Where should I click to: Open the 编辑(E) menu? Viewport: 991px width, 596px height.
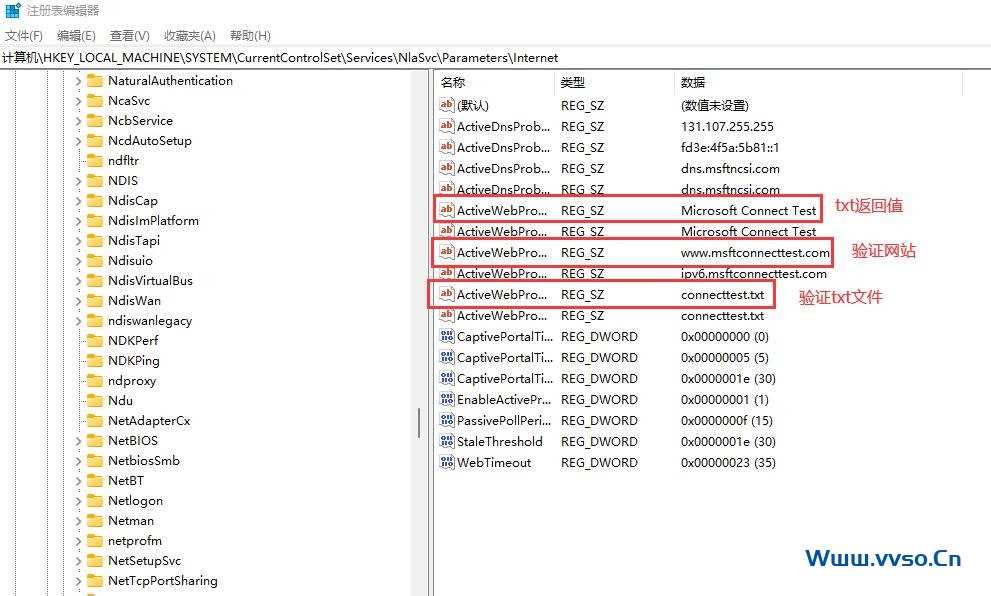tap(76, 35)
